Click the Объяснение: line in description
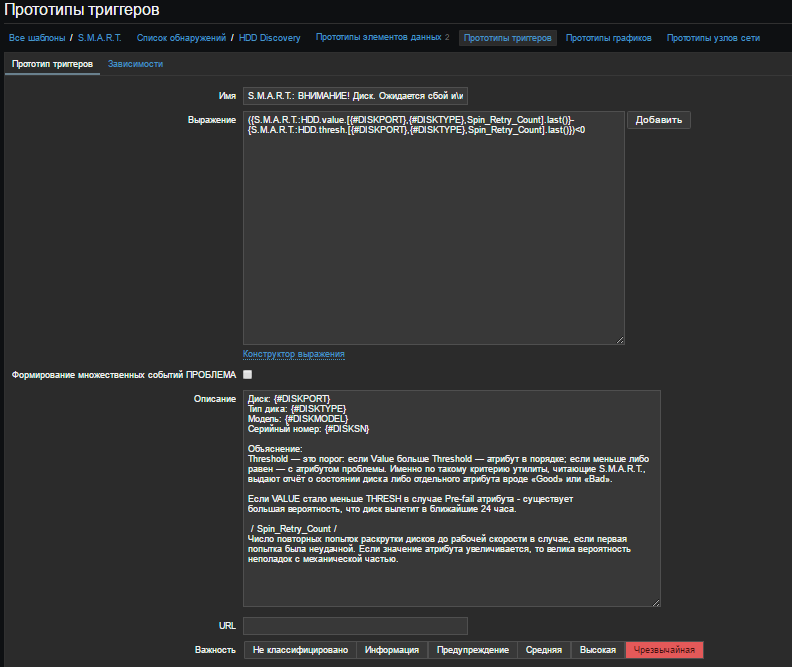Viewport: 792px width, 667px height. [275, 449]
